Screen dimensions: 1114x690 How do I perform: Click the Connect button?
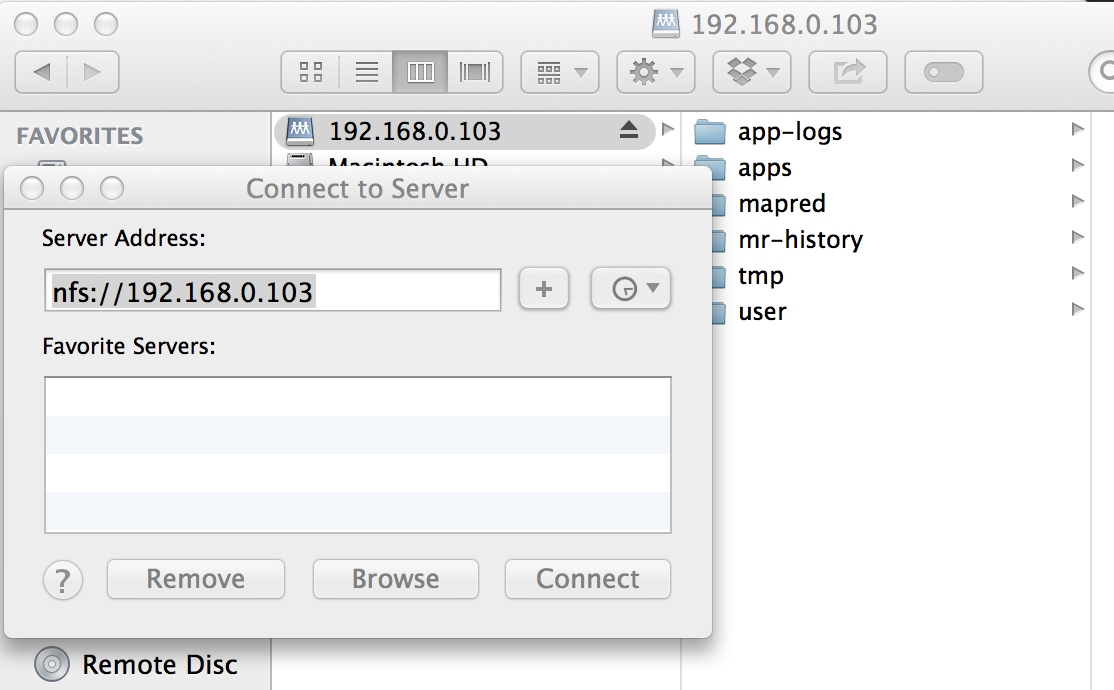588,579
